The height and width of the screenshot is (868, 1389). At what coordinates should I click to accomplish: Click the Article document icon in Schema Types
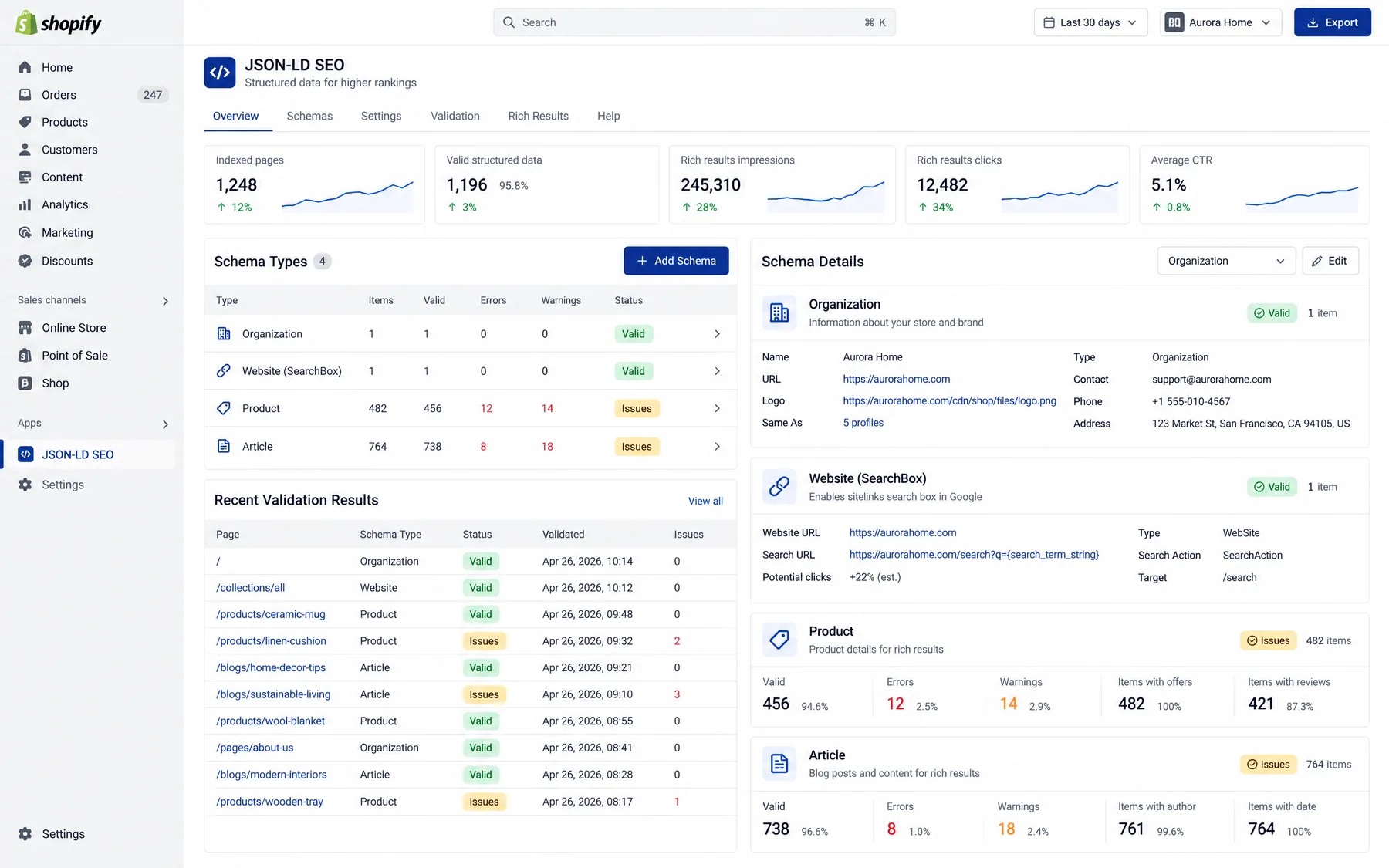(224, 446)
